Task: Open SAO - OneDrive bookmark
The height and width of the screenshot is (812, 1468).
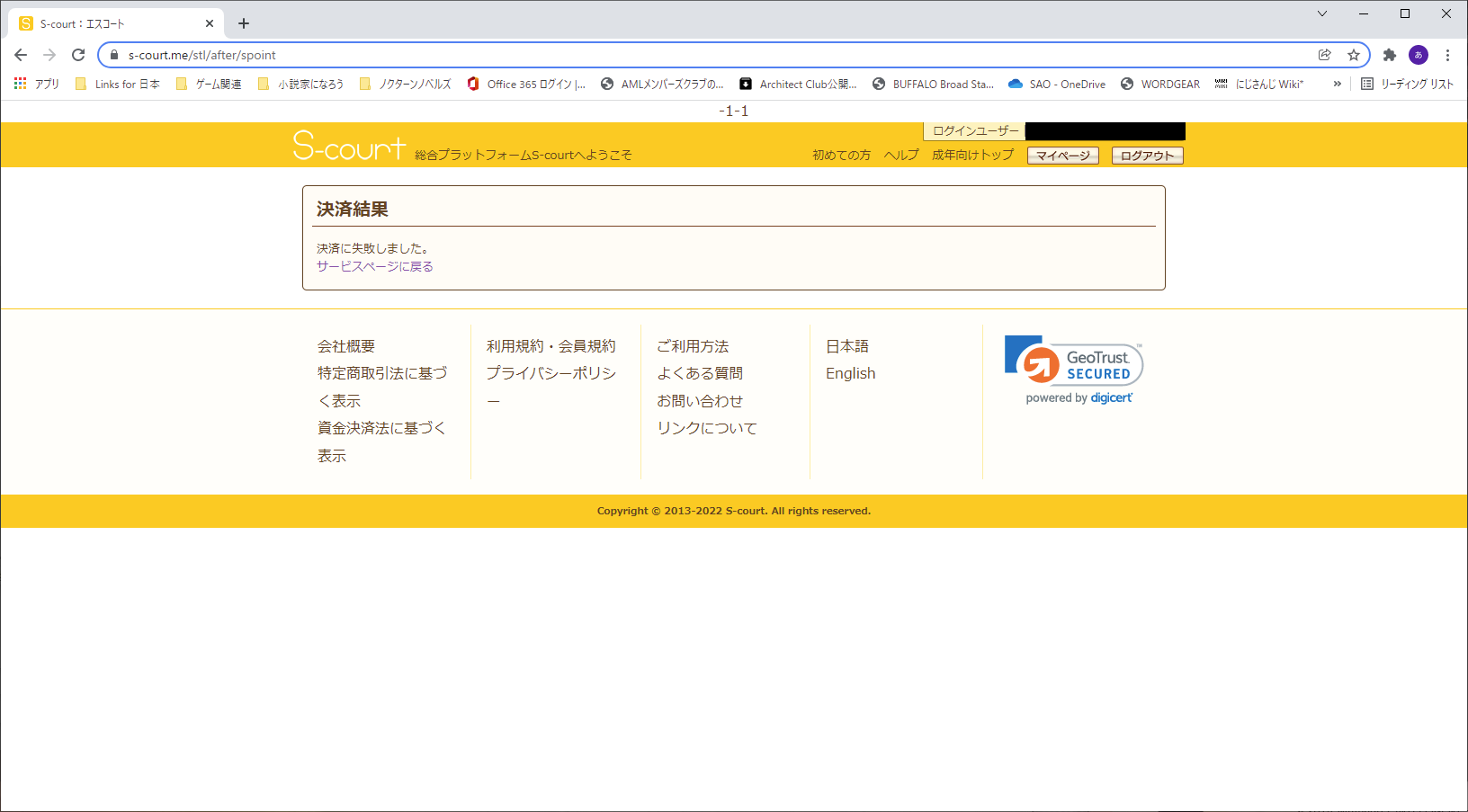Action: 1057,84
